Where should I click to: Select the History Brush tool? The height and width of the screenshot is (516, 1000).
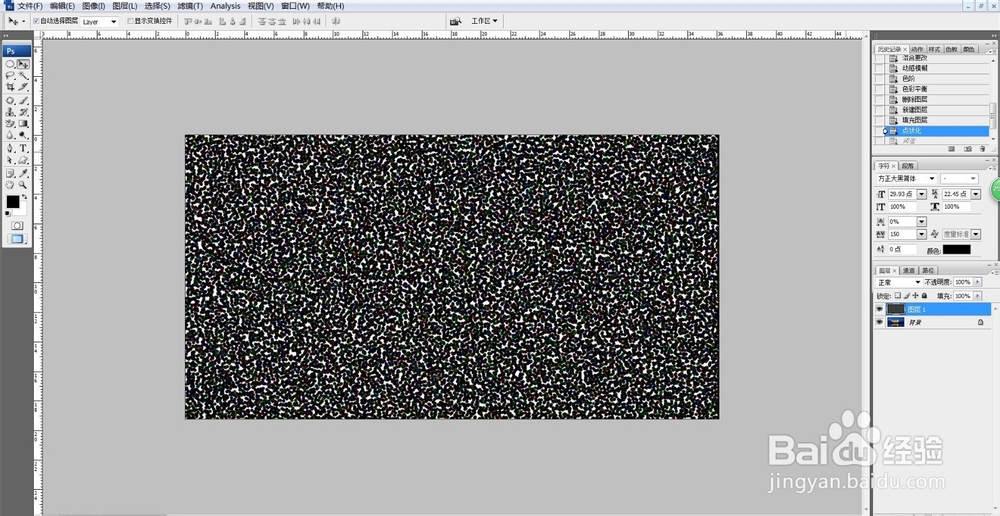point(23,112)
